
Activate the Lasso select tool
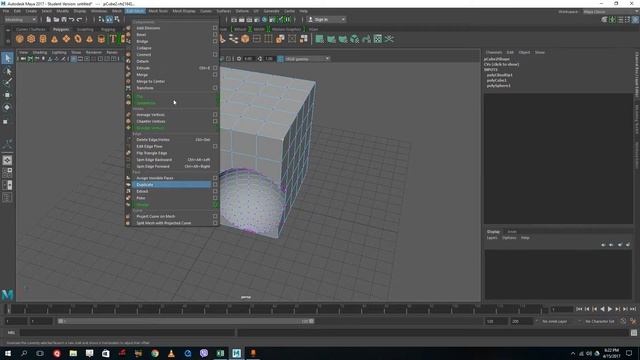(7, 71)
